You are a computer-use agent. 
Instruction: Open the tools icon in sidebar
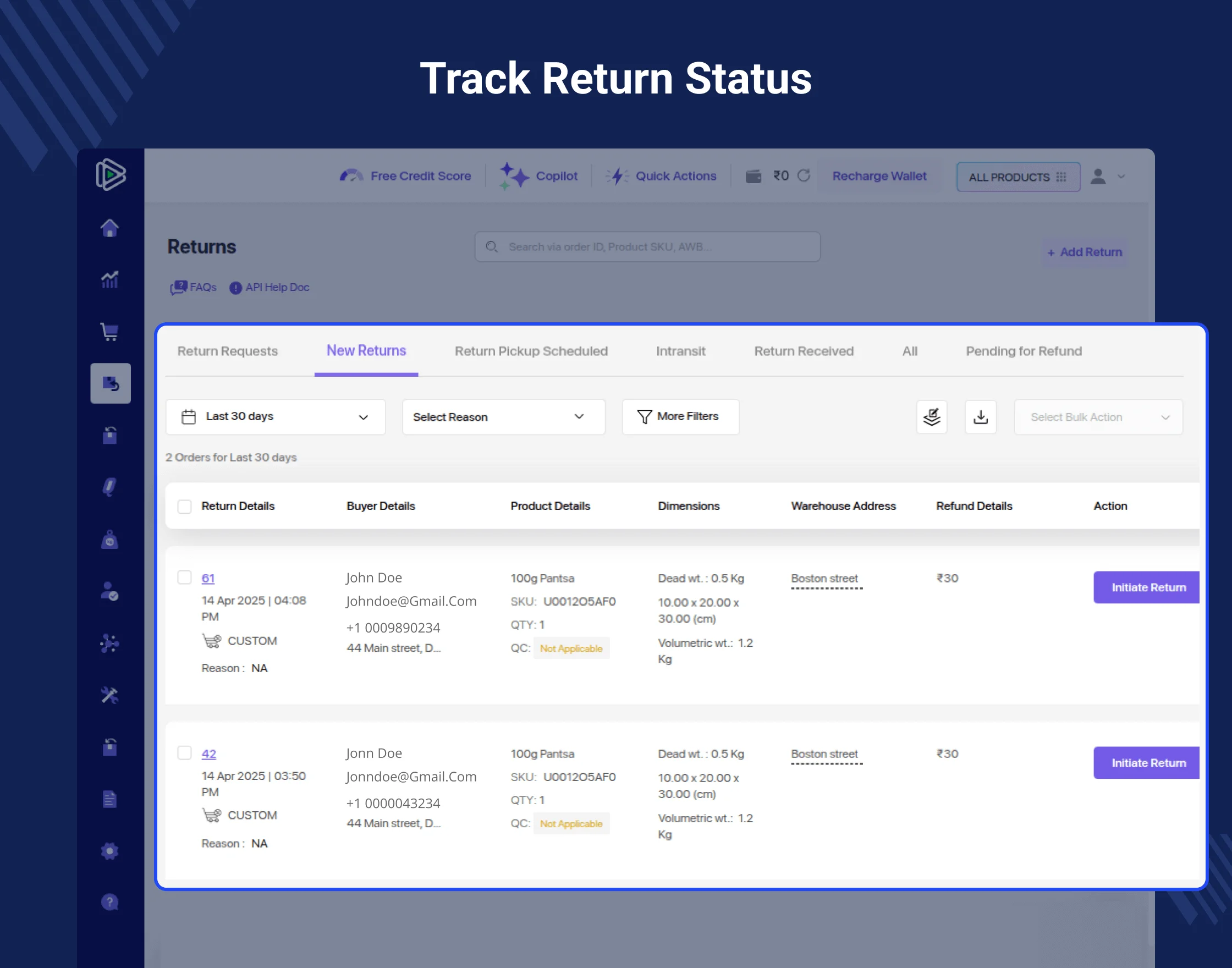coord(110,695)
